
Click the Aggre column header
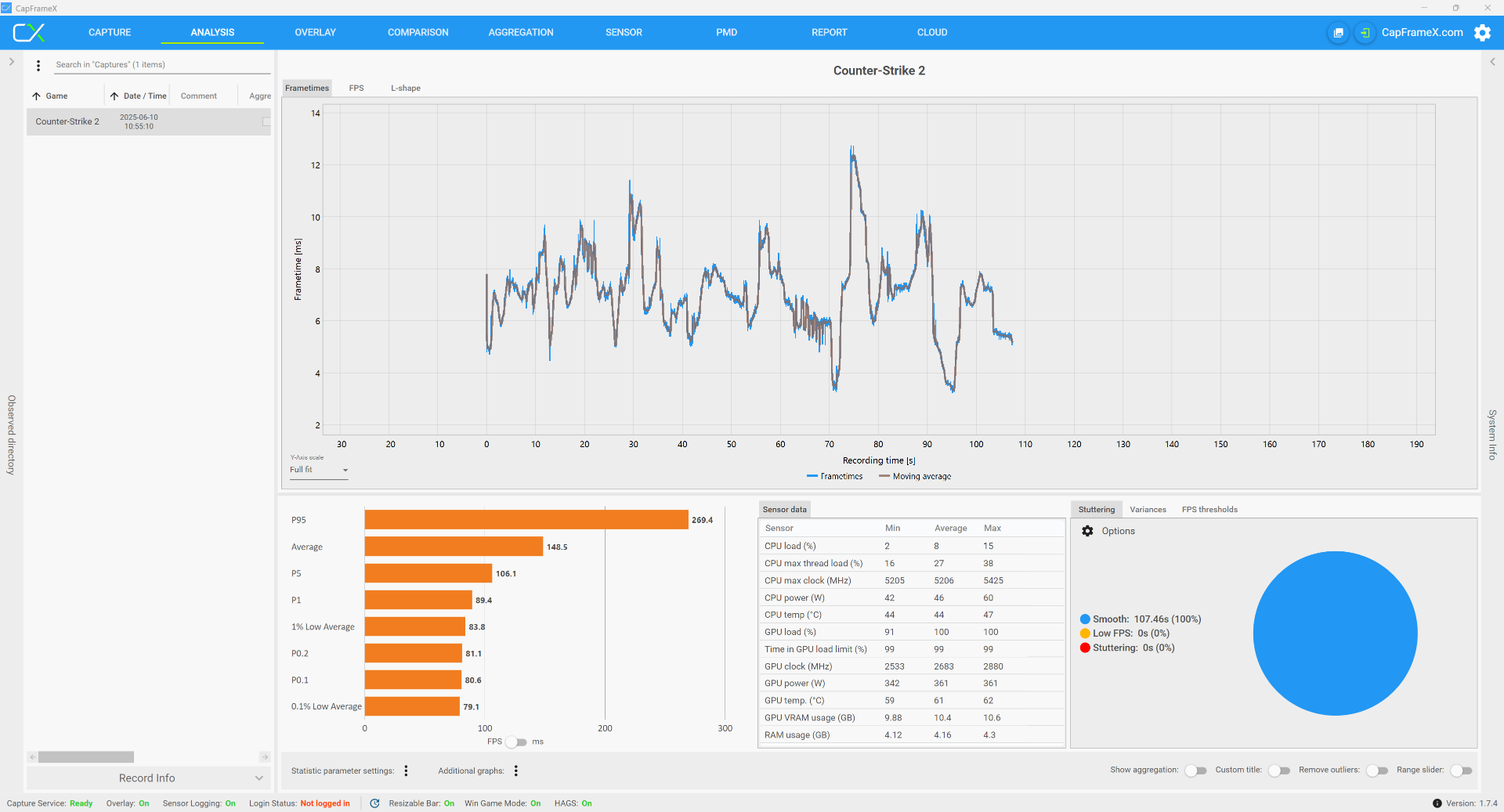click(x=260, y=96)
